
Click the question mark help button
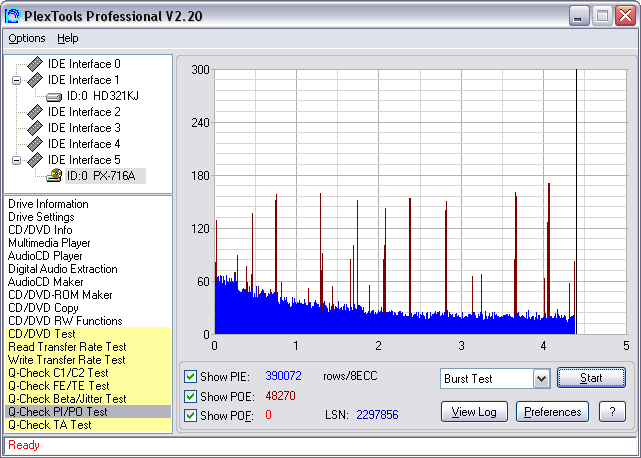click(612, 411)
